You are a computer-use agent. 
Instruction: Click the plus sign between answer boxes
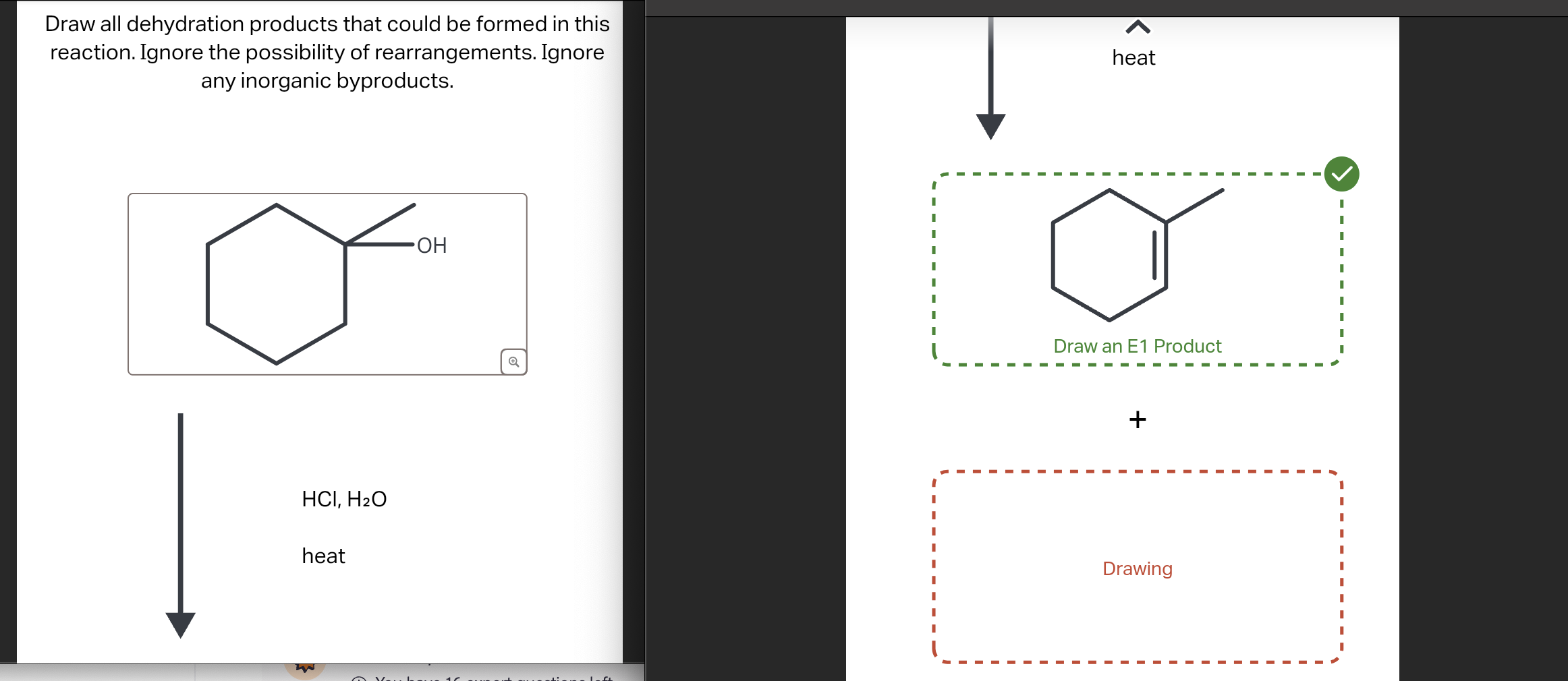pyautogui.click(x=1137, y=419)
